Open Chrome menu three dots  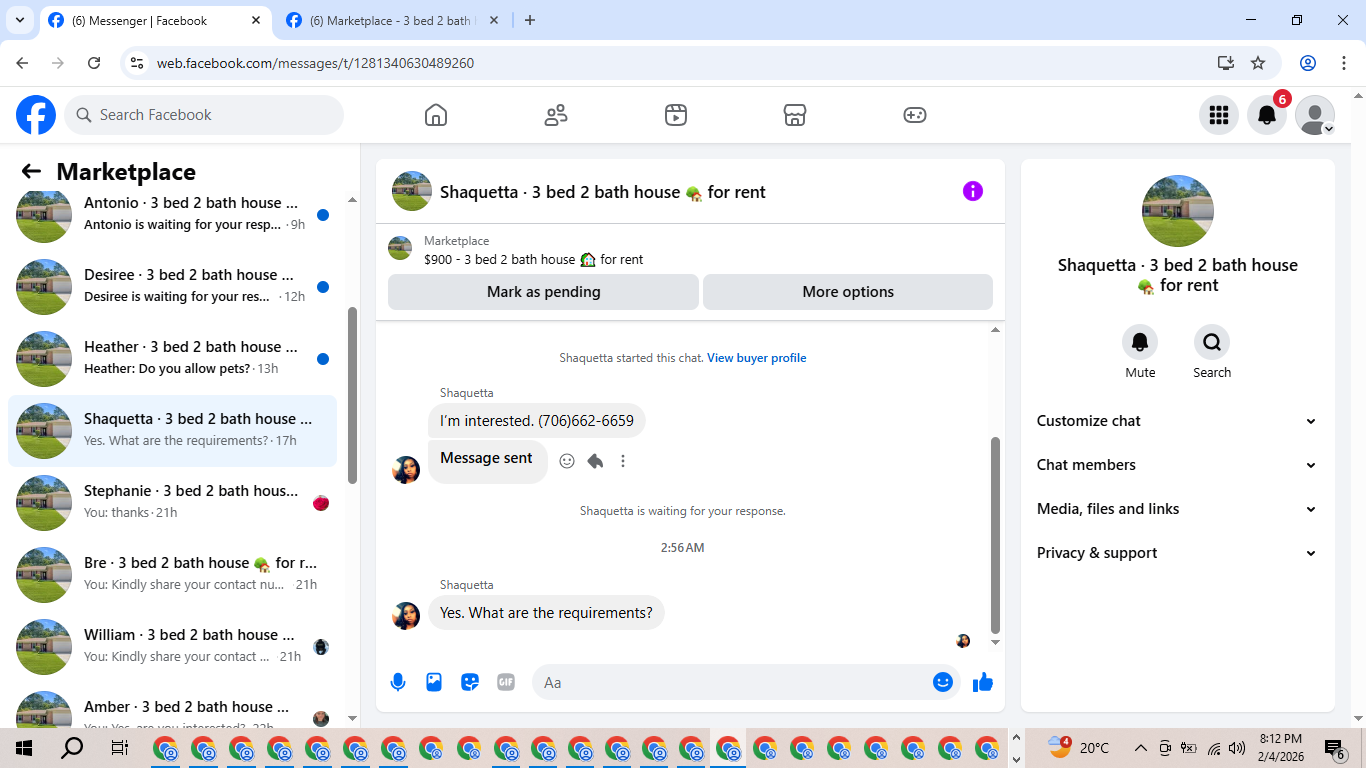click(x=1343, y=63)
